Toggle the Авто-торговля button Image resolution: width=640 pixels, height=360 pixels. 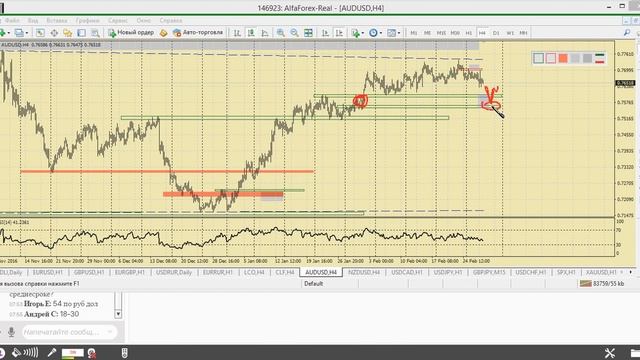198,33
